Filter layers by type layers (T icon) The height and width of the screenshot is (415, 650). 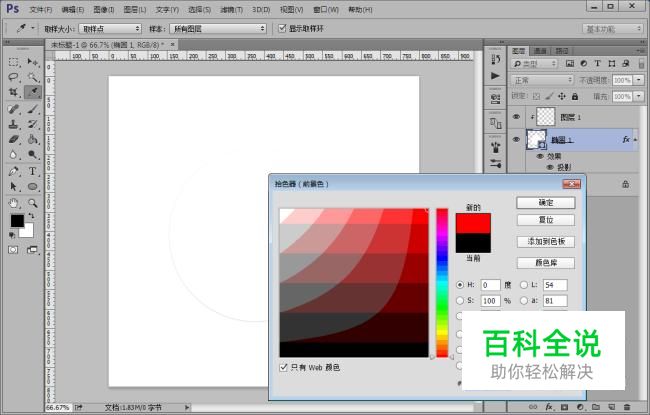(x=597, y=63)
